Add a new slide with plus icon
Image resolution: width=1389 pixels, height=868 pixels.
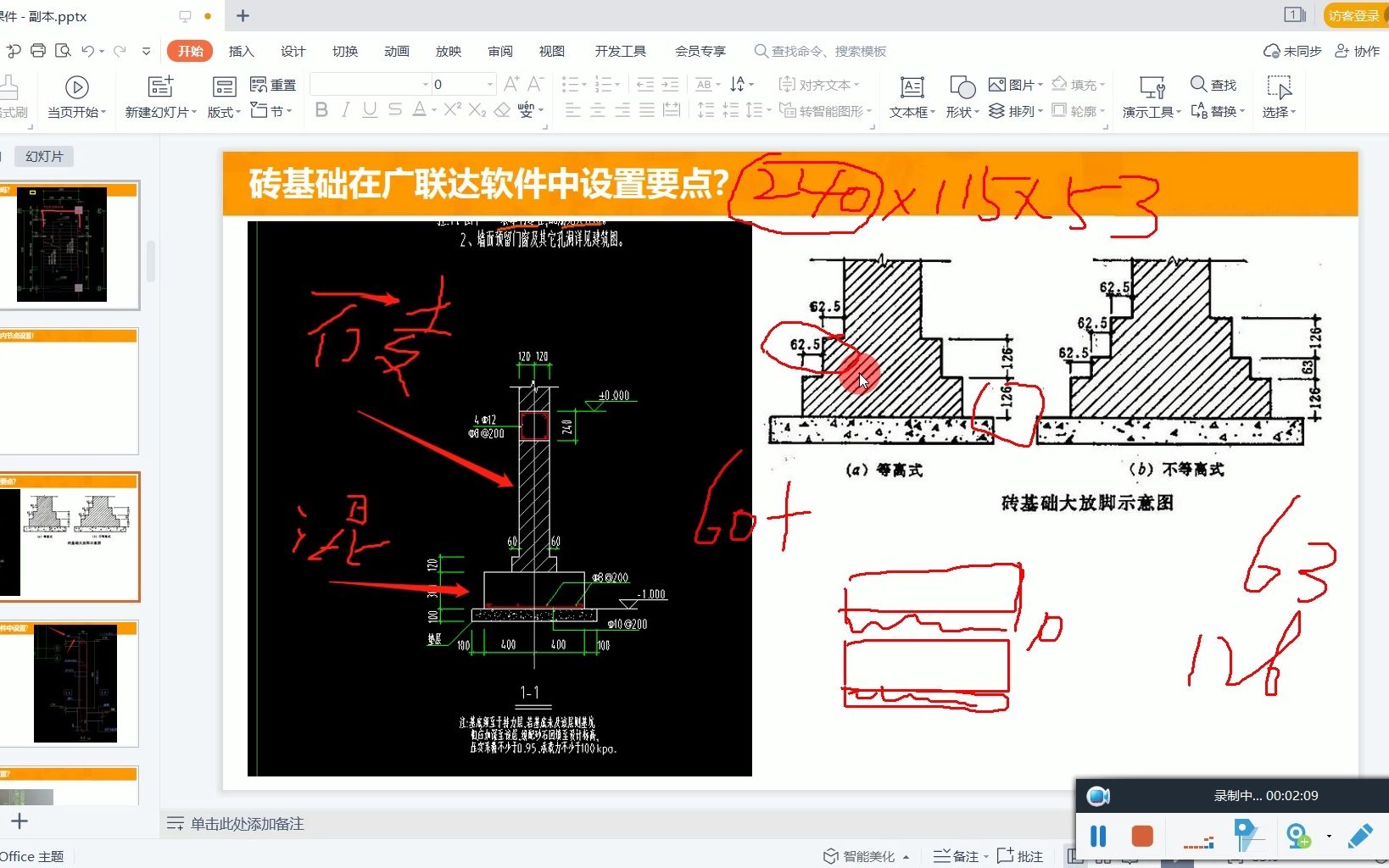coord(20,821)
